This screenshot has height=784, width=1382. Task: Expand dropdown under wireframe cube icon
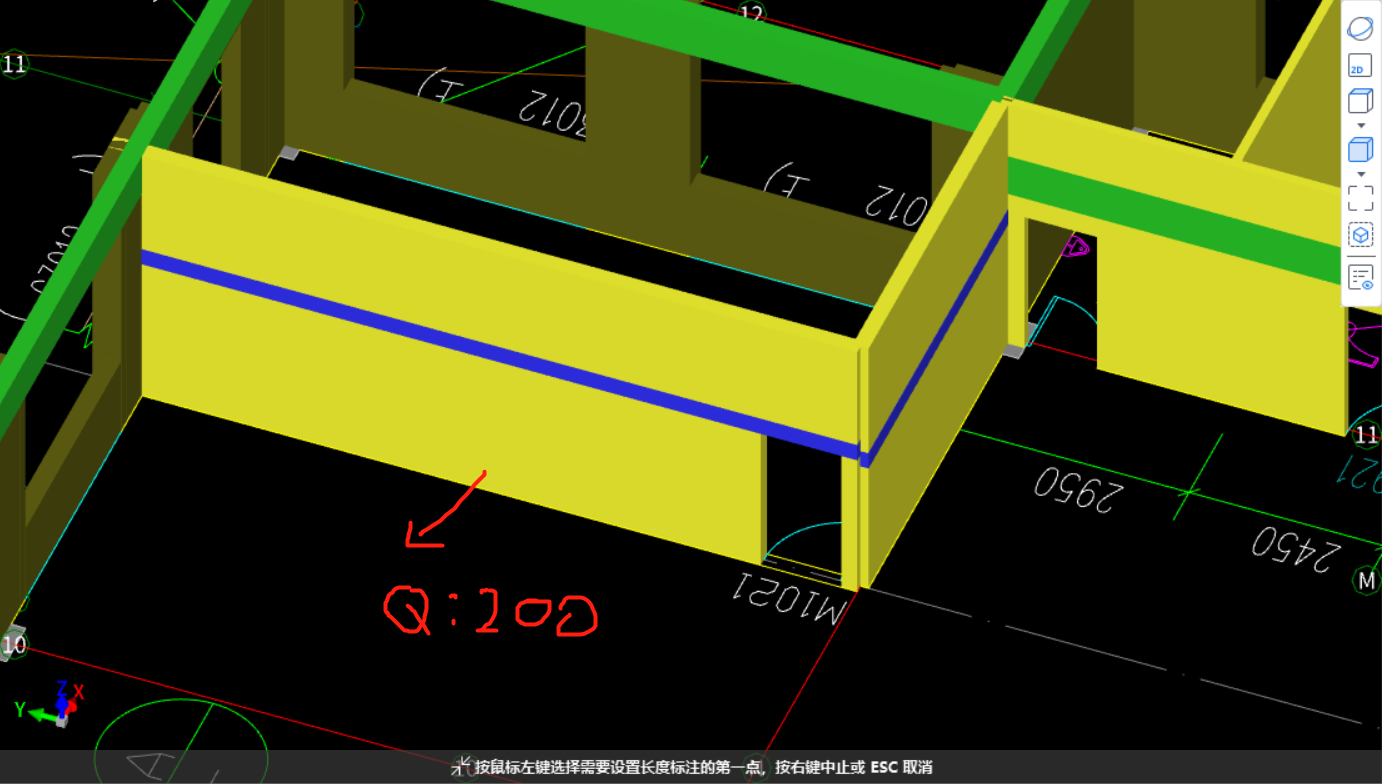(1360, 125)
